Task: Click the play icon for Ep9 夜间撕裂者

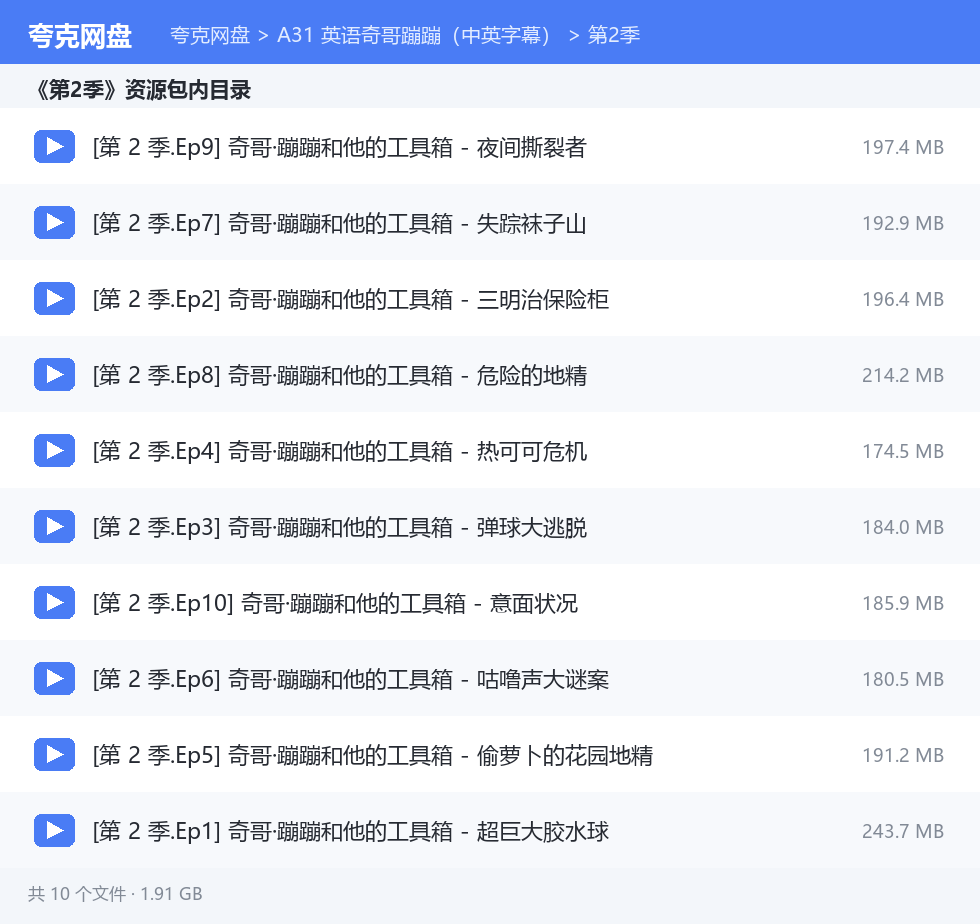Action: (x=54, y=146)
